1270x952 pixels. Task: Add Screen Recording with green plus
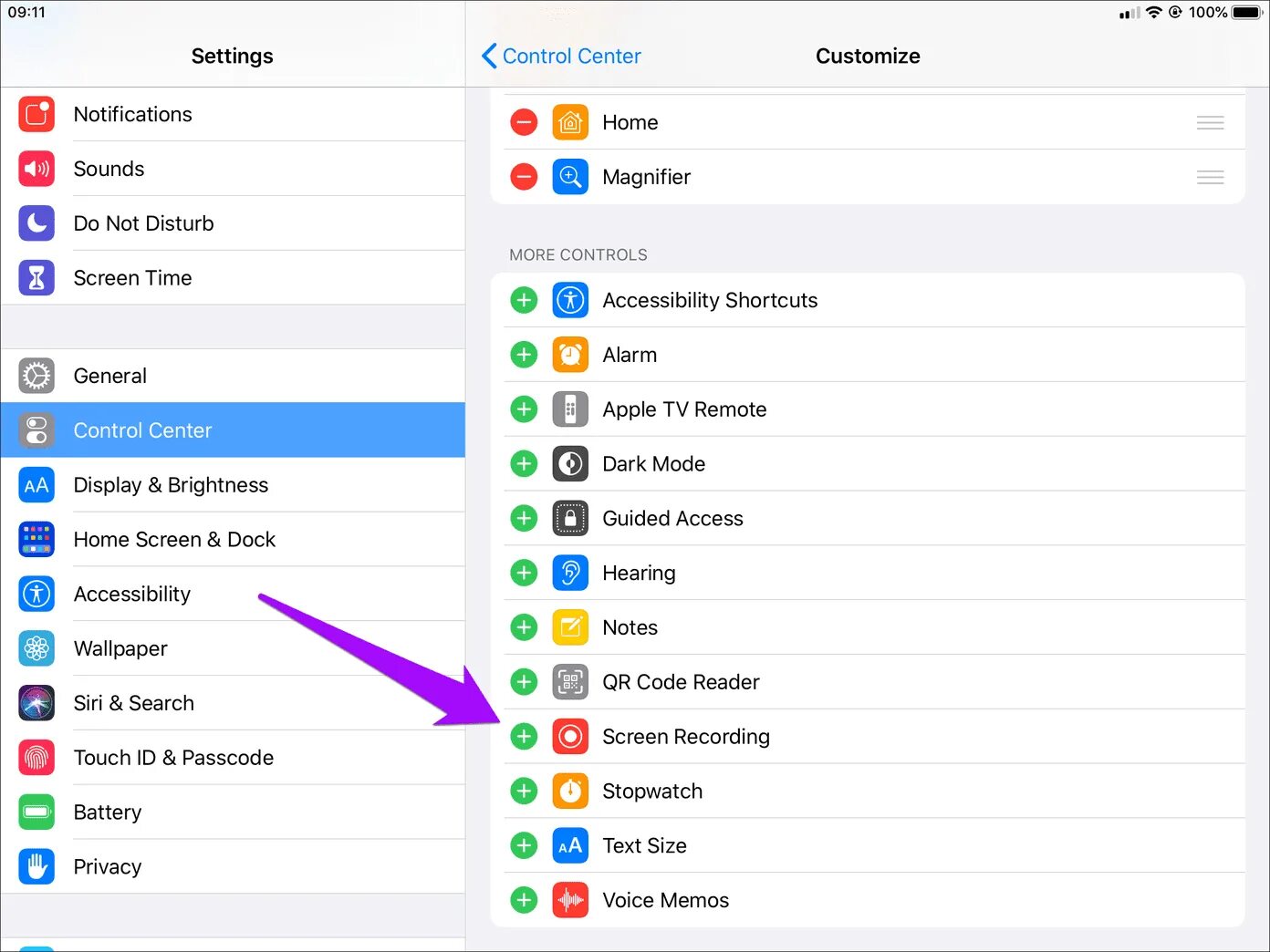pyautogui.click(x=524, y=736)
